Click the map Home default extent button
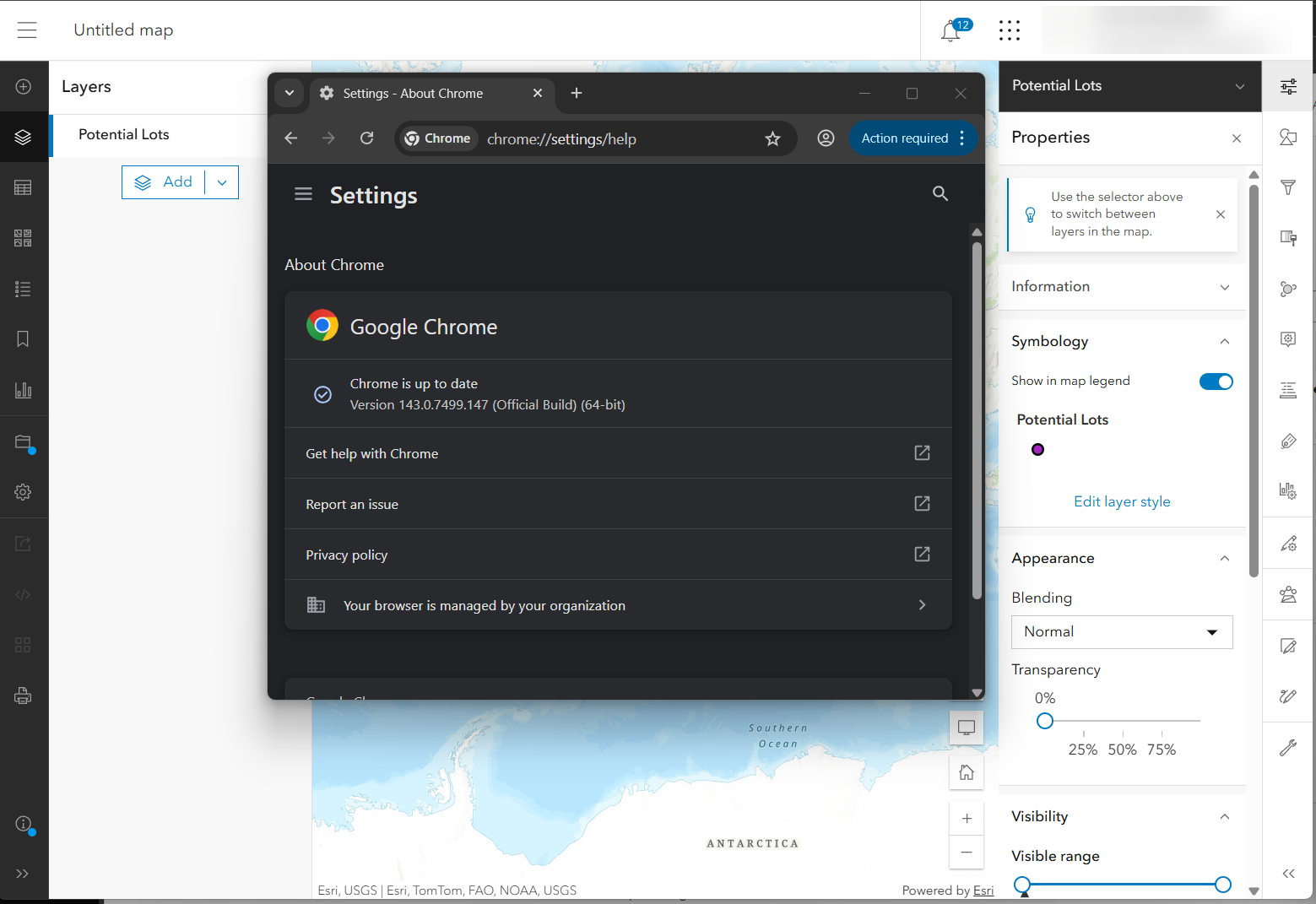The width and height of the screenshot is (1316, 904). click(967, 772)
